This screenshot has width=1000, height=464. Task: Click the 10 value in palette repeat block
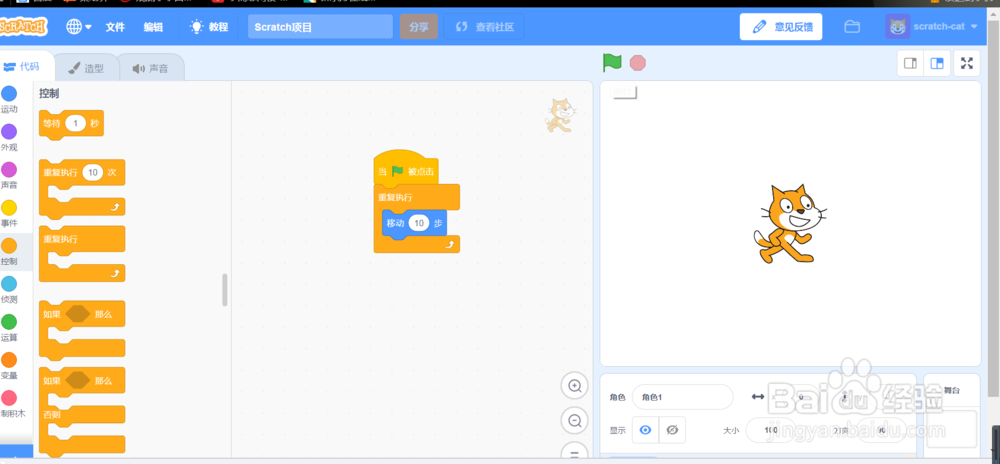point(92,173)
